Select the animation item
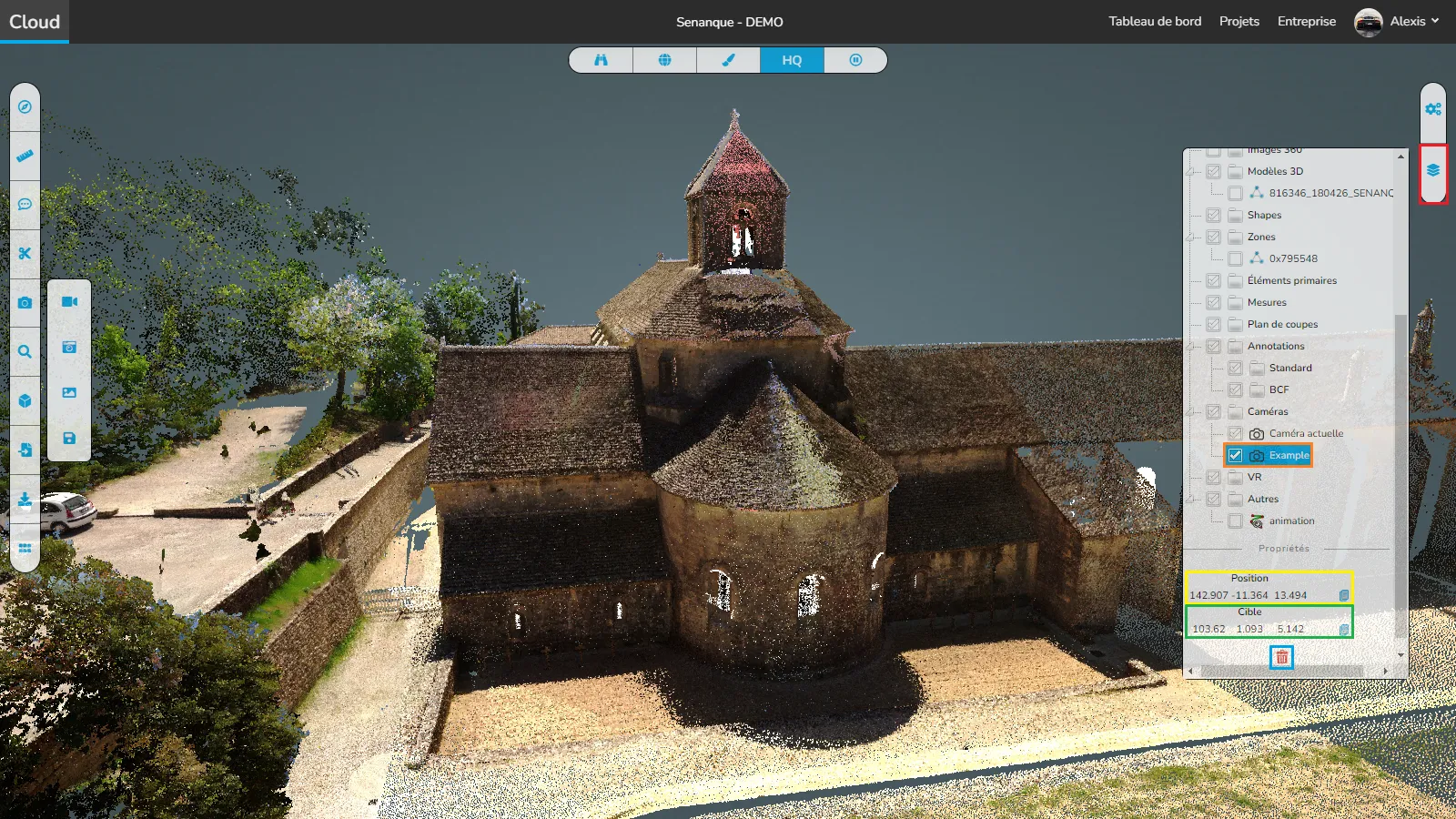Viewport: 1456px width, 819px height. 1291,521
